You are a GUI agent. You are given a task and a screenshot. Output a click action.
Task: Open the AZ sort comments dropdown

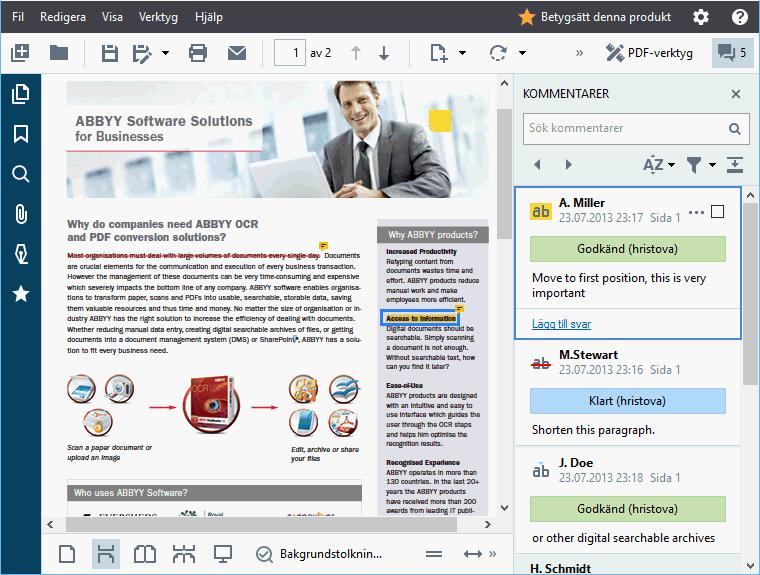tap(659, 165)
